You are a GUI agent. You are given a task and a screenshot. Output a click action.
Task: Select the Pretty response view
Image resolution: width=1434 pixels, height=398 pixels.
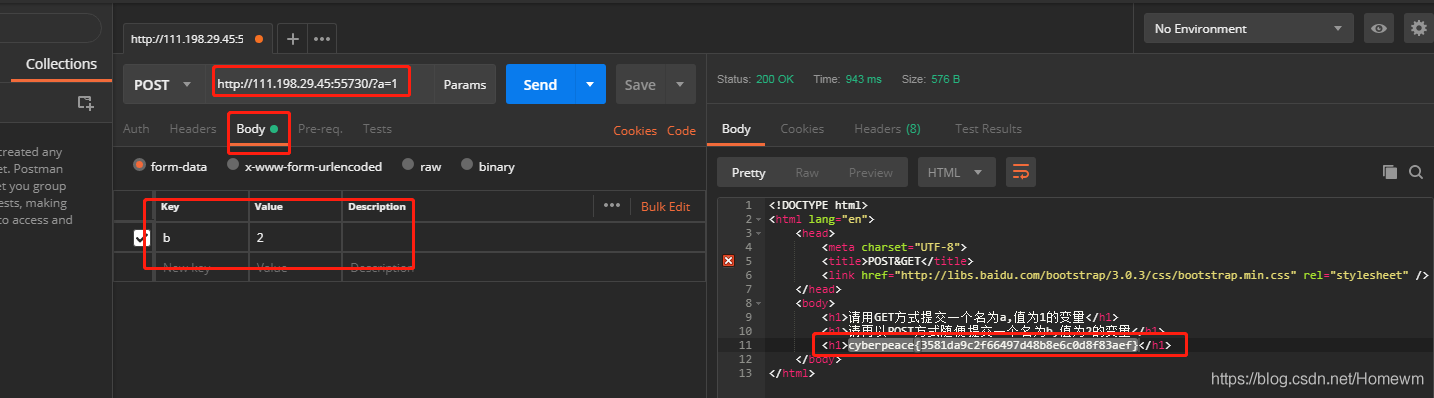pyautogui.click(x=749, y=172)
